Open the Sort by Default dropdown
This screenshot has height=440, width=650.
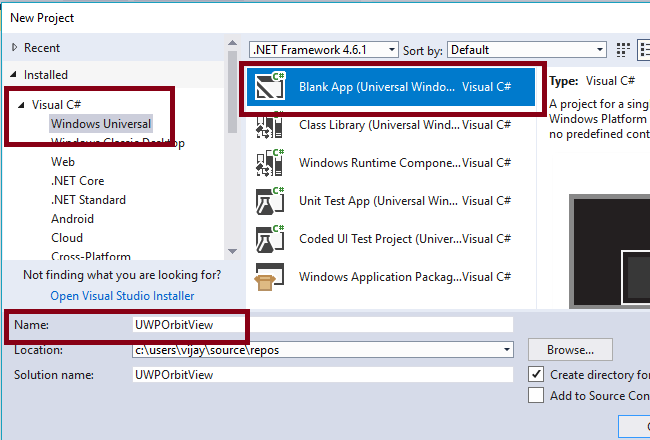(x=527, y=50)
